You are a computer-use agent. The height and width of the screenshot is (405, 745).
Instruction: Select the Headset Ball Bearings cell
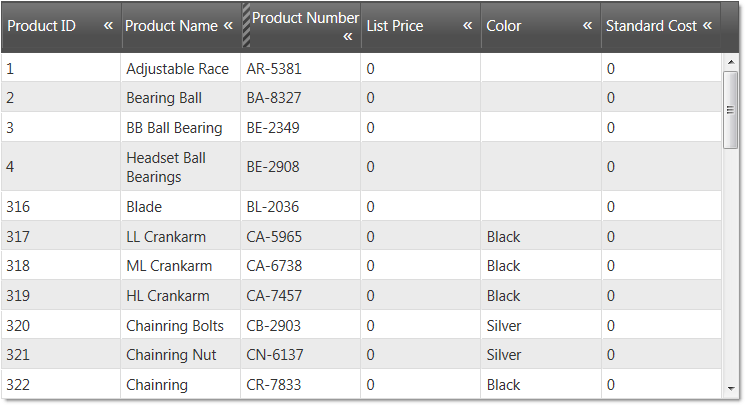coord(166,167)
